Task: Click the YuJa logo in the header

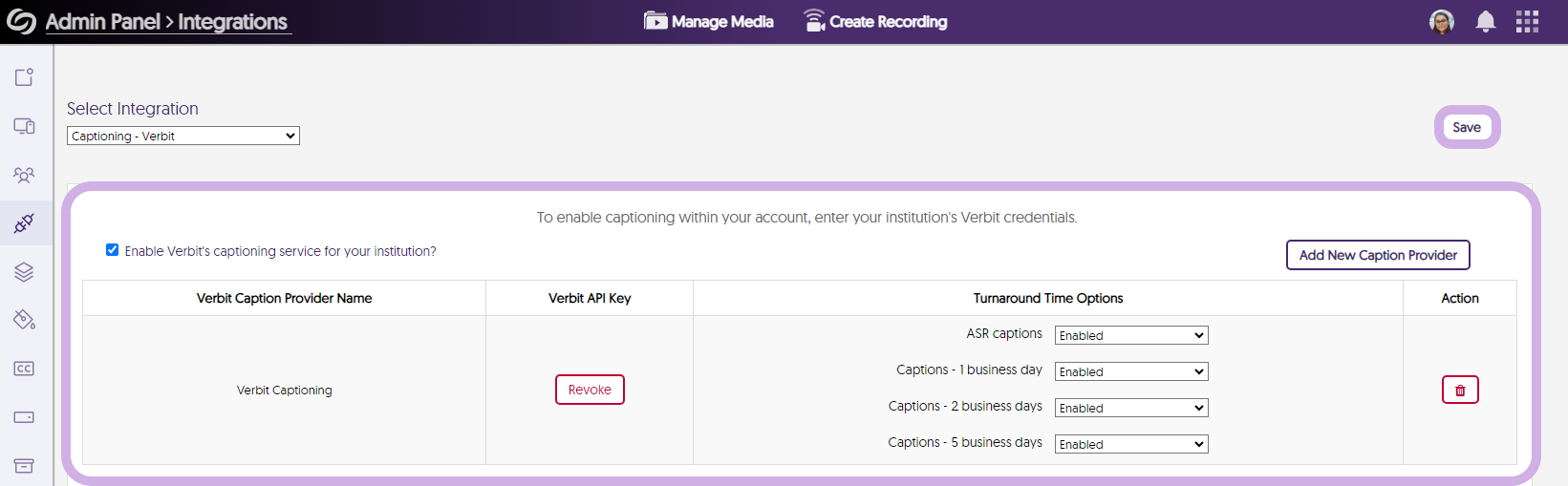Action: [21, 22]
